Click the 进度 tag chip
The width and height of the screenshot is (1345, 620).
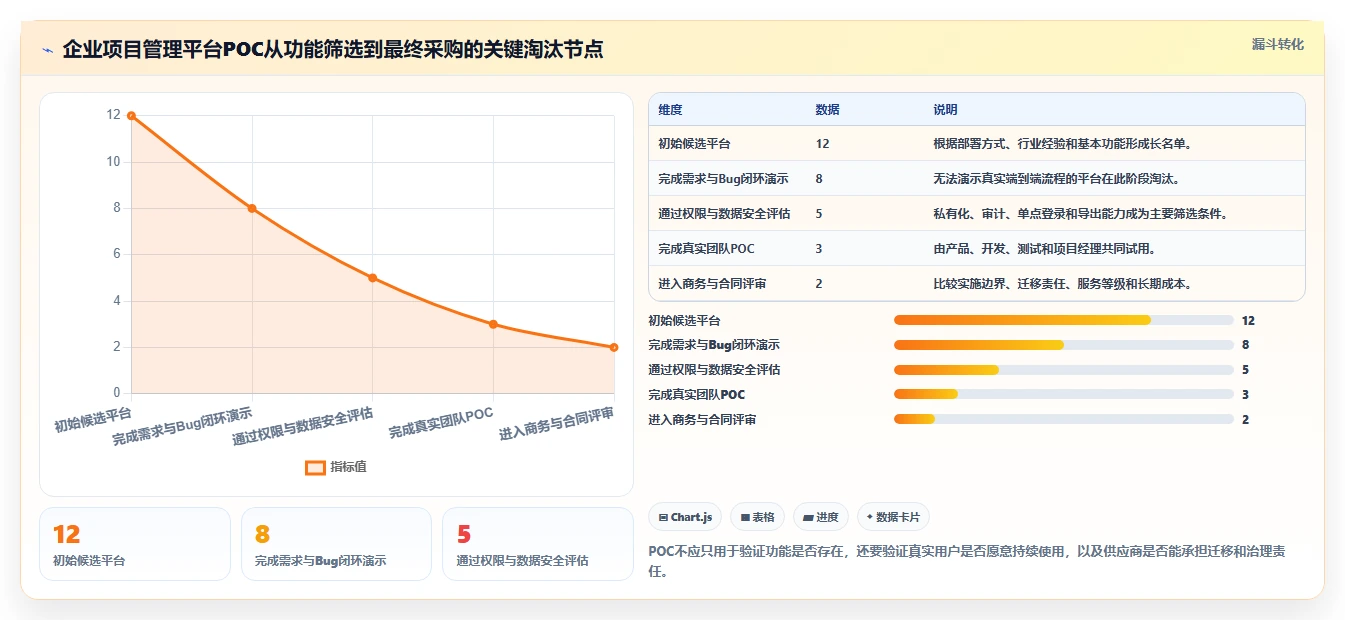[820, 517]
